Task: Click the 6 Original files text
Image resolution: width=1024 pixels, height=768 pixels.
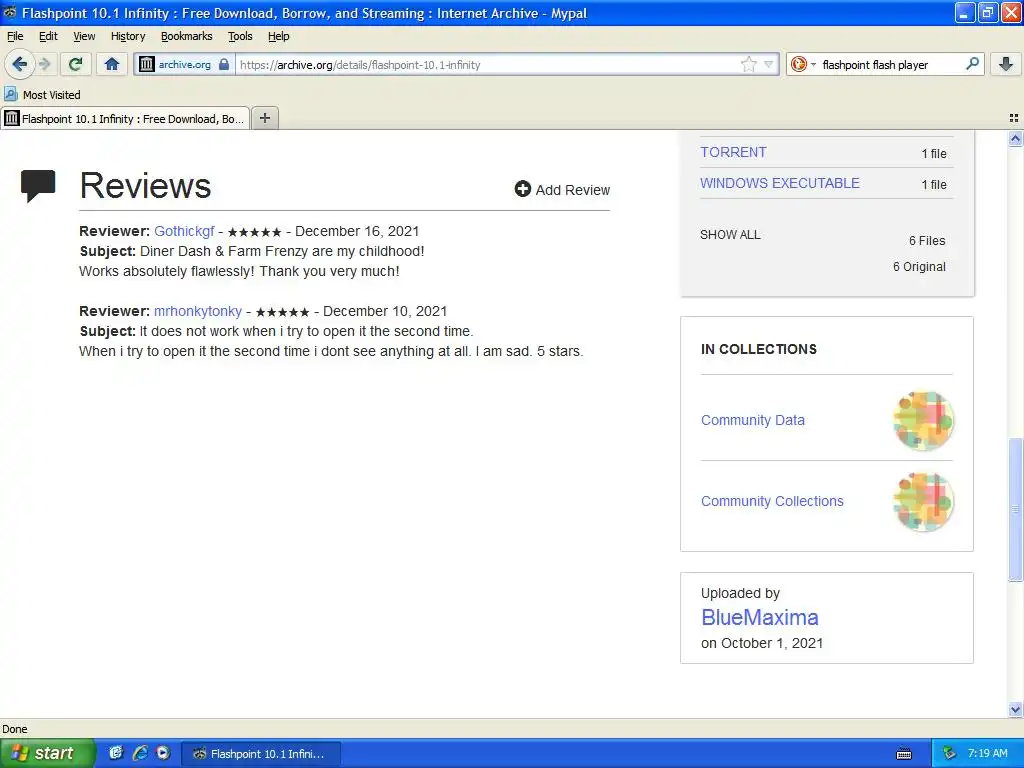Action: [919, 266]
